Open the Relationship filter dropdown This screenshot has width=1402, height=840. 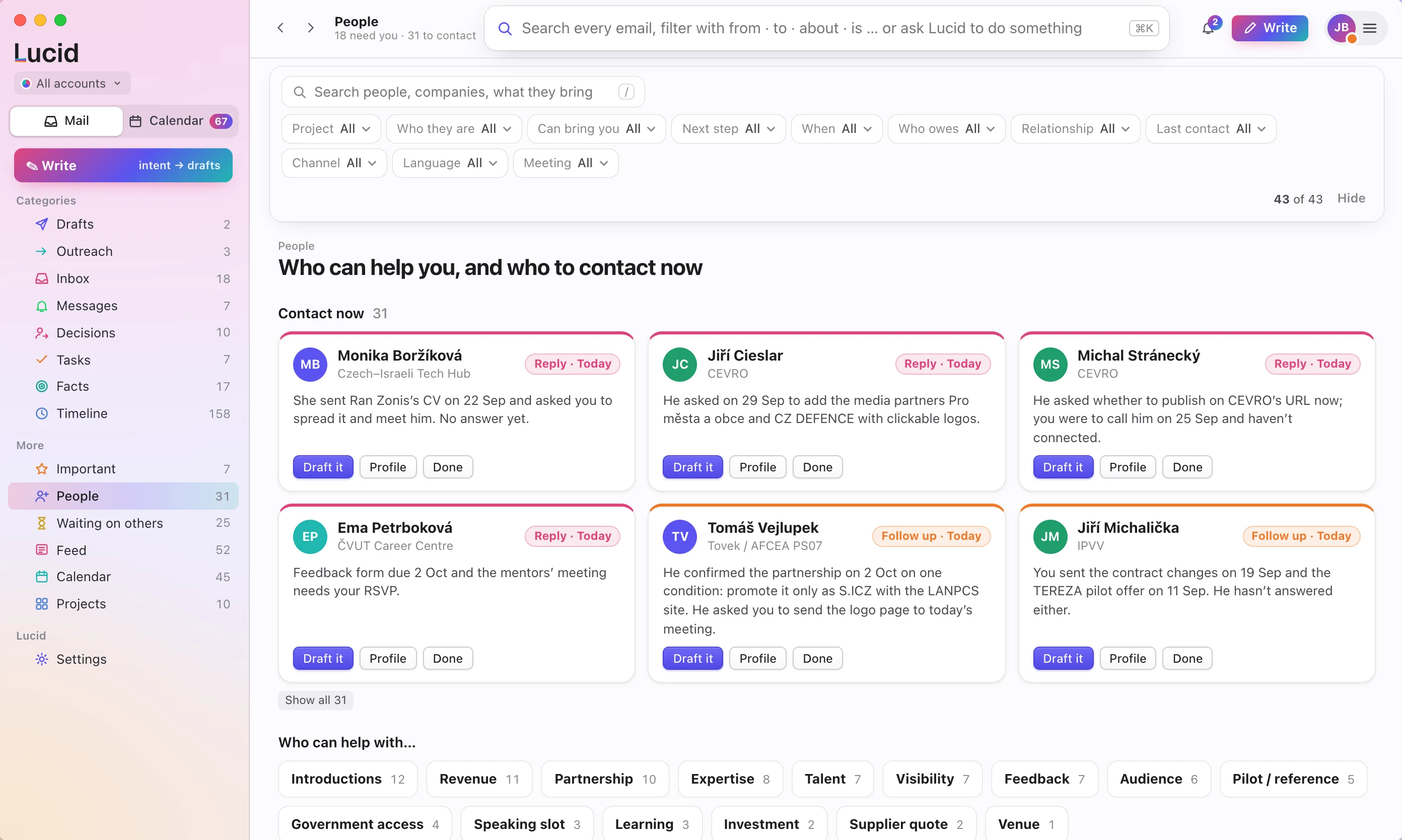[x=1075, y=129]
